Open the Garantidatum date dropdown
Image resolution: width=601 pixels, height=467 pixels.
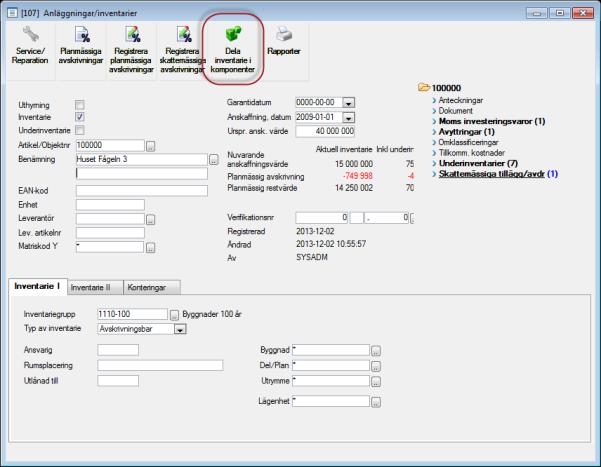click(x=348, y=103)
